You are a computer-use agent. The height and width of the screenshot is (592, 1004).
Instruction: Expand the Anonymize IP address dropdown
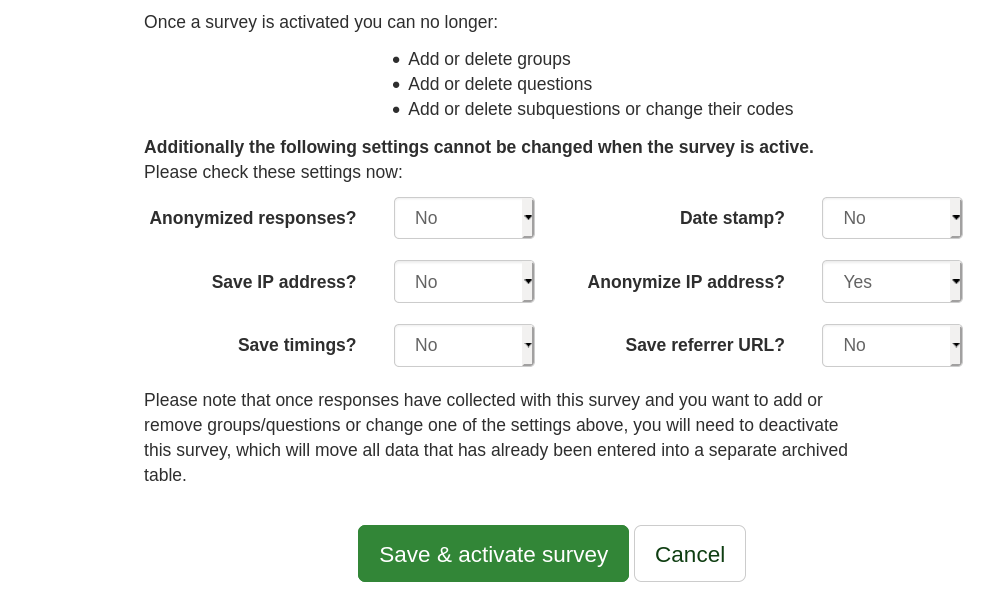pos(892,282)
